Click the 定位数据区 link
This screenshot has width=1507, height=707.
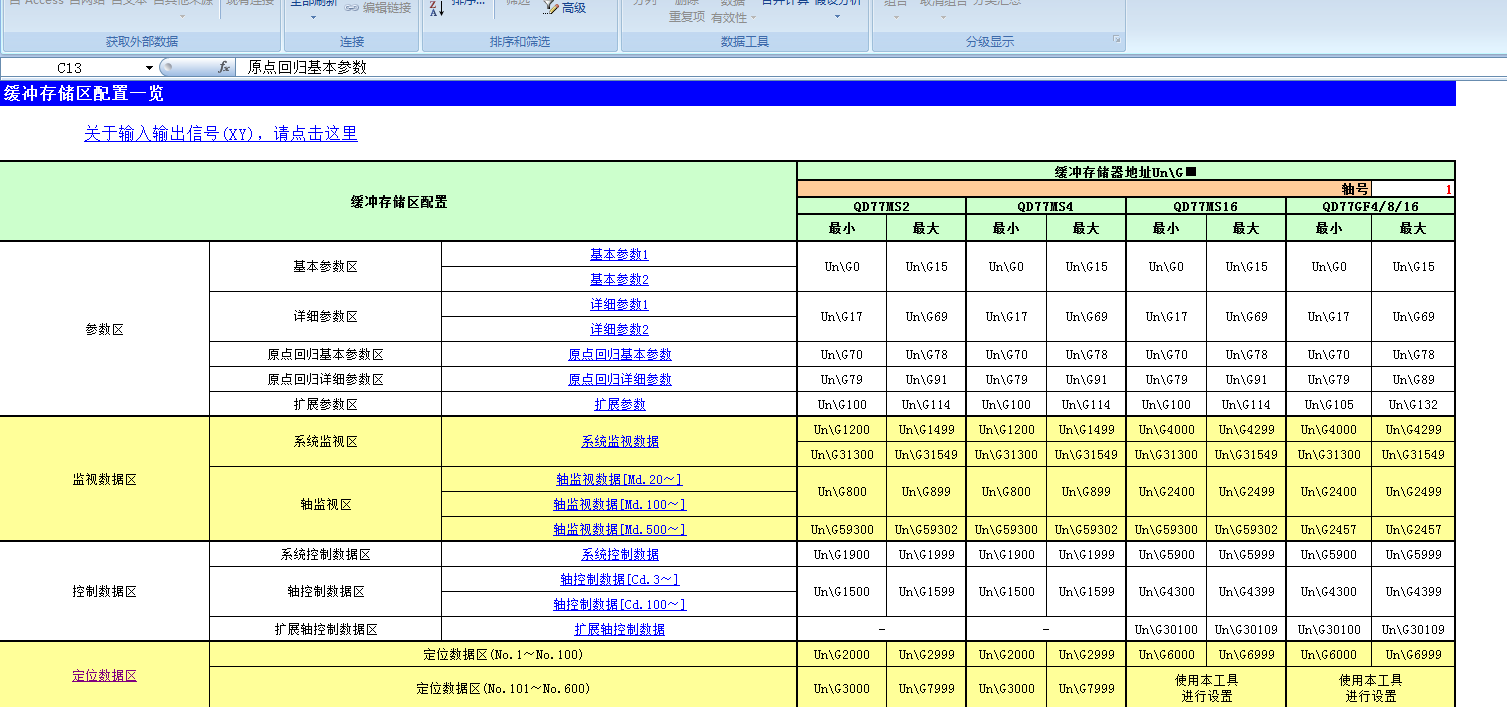tap(104, 676)
